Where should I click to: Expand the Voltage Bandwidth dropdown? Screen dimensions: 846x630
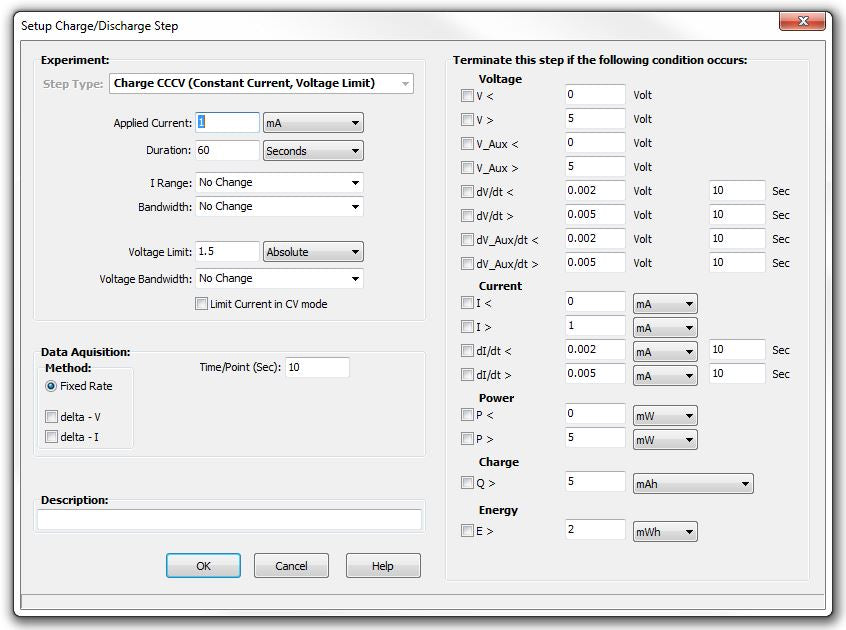coord(279,279)
